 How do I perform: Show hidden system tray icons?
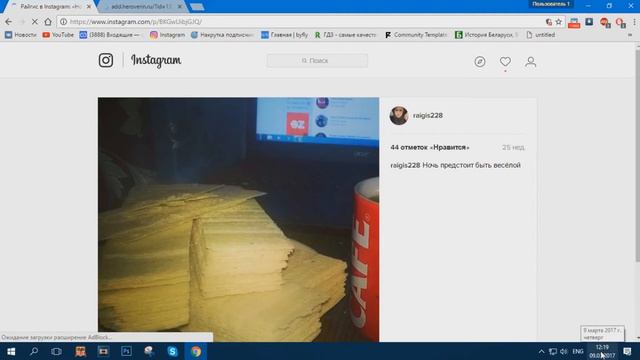click(x=541, y=351)
